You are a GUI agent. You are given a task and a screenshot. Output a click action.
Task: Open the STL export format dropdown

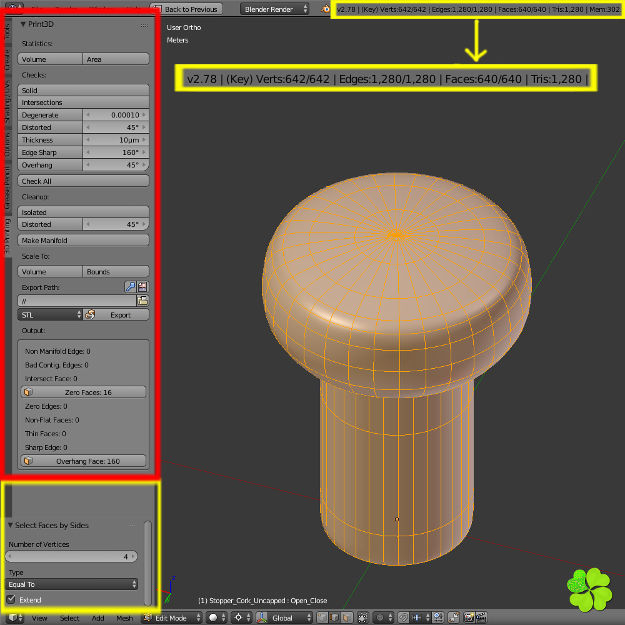50,315
